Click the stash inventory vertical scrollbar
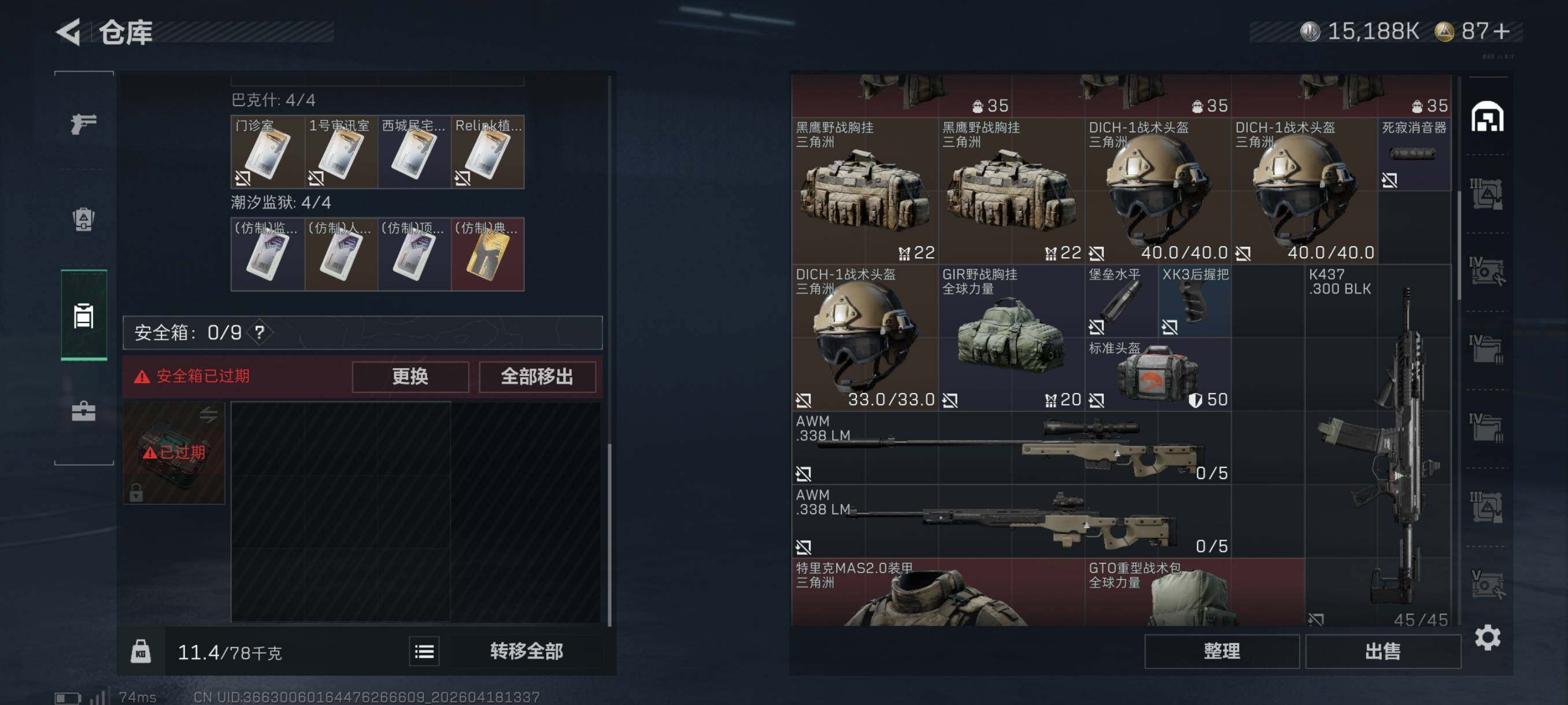Viewport: 1568px width, 705px height. pos(1458,245)
